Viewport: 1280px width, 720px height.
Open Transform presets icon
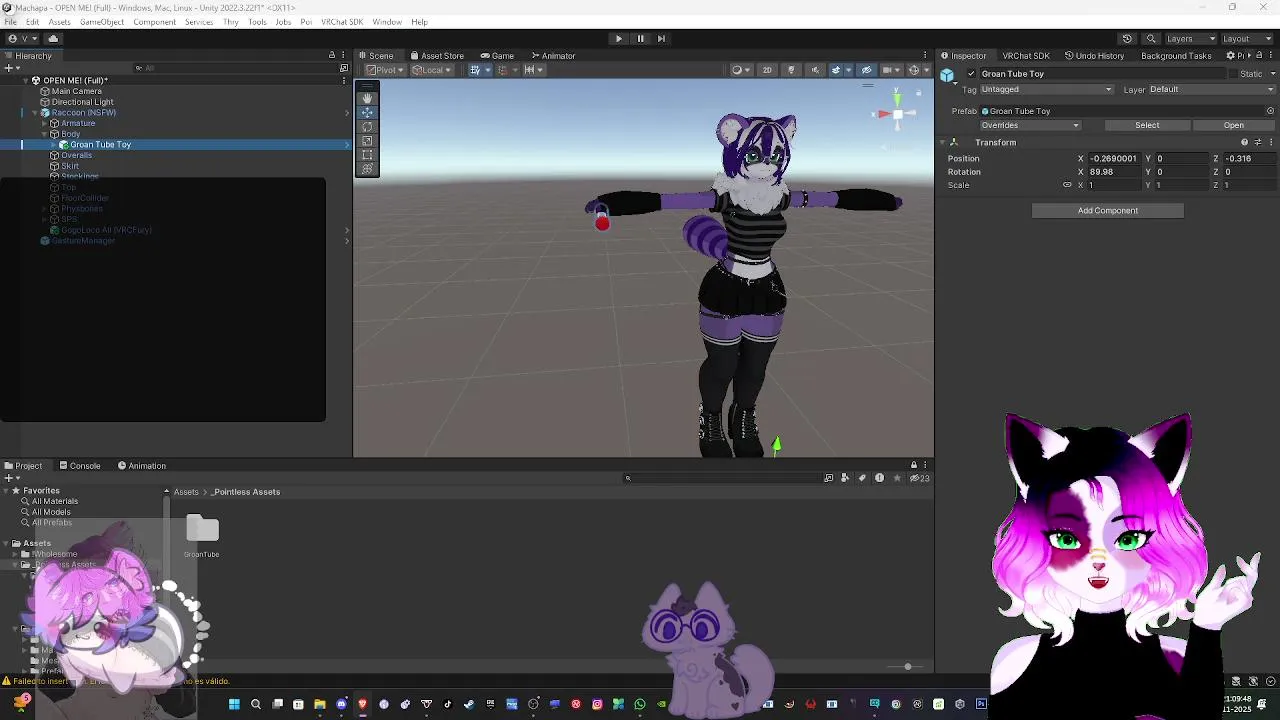1258,142
